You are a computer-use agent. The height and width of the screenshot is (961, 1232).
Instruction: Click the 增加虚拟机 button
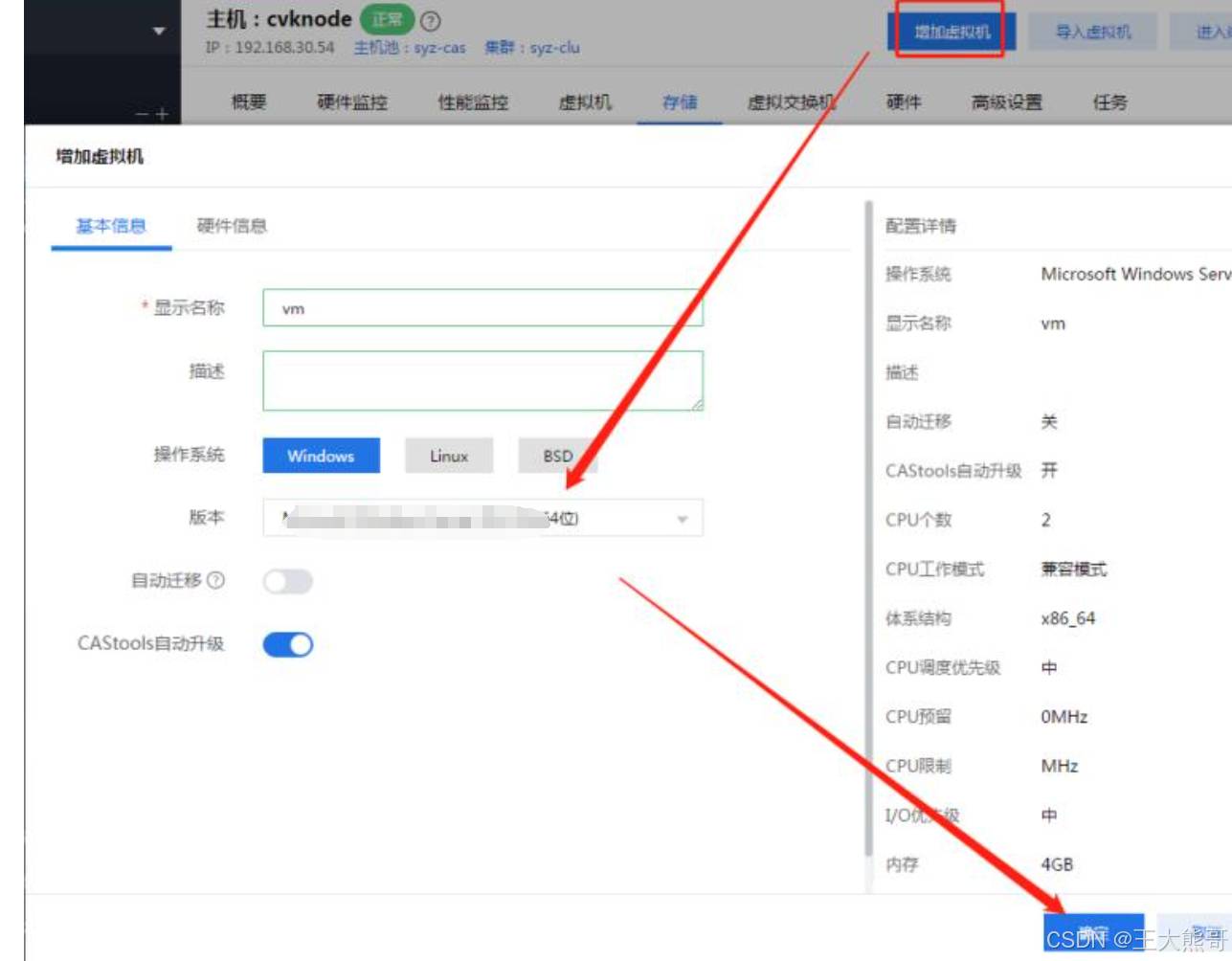(x=951, y=32)
